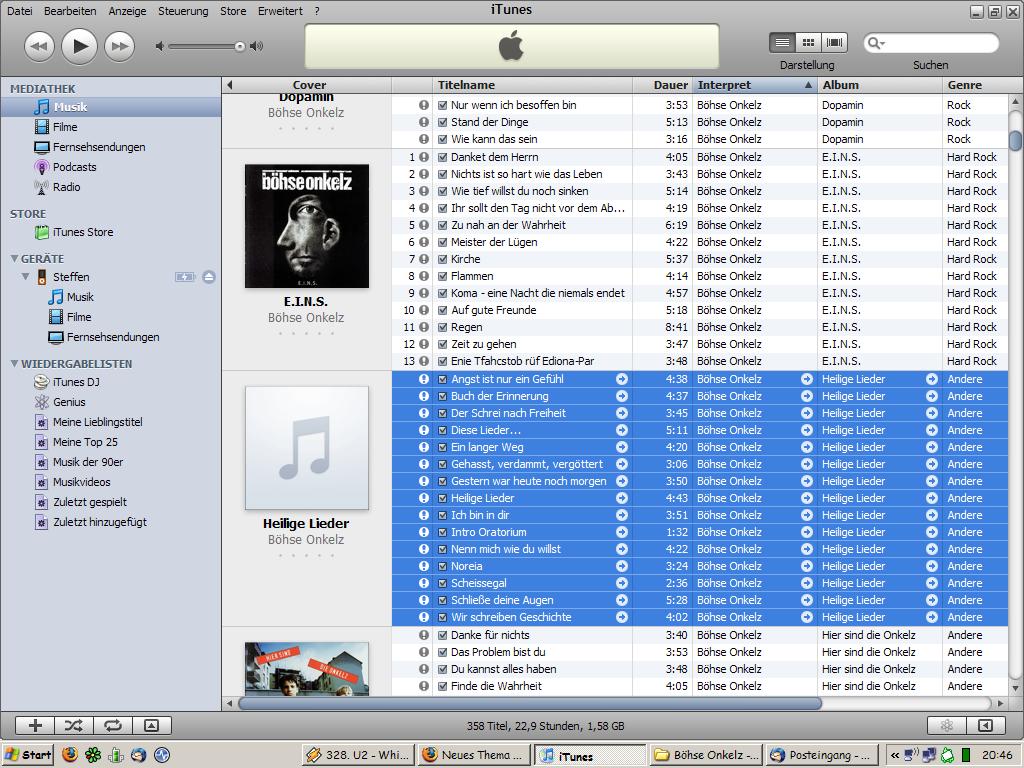Image resolution: width=1024 pixels, height=768 pixels.
Task: Start playback with the Play button
Action: pos(80,46)
